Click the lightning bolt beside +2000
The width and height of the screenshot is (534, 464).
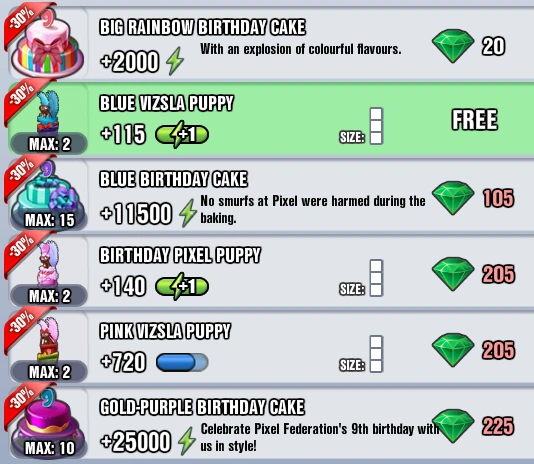(175, 61)
